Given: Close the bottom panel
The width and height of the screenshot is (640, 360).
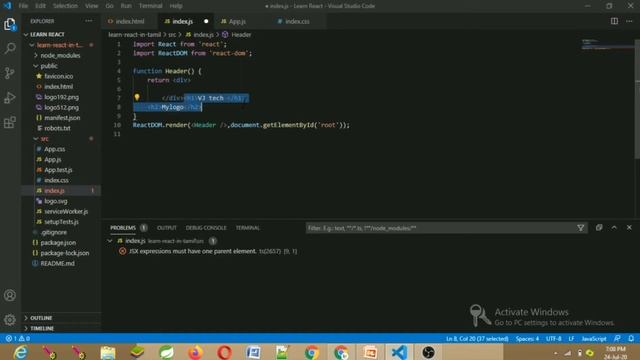Looking at the screenshot, I should tap(629, 227).
